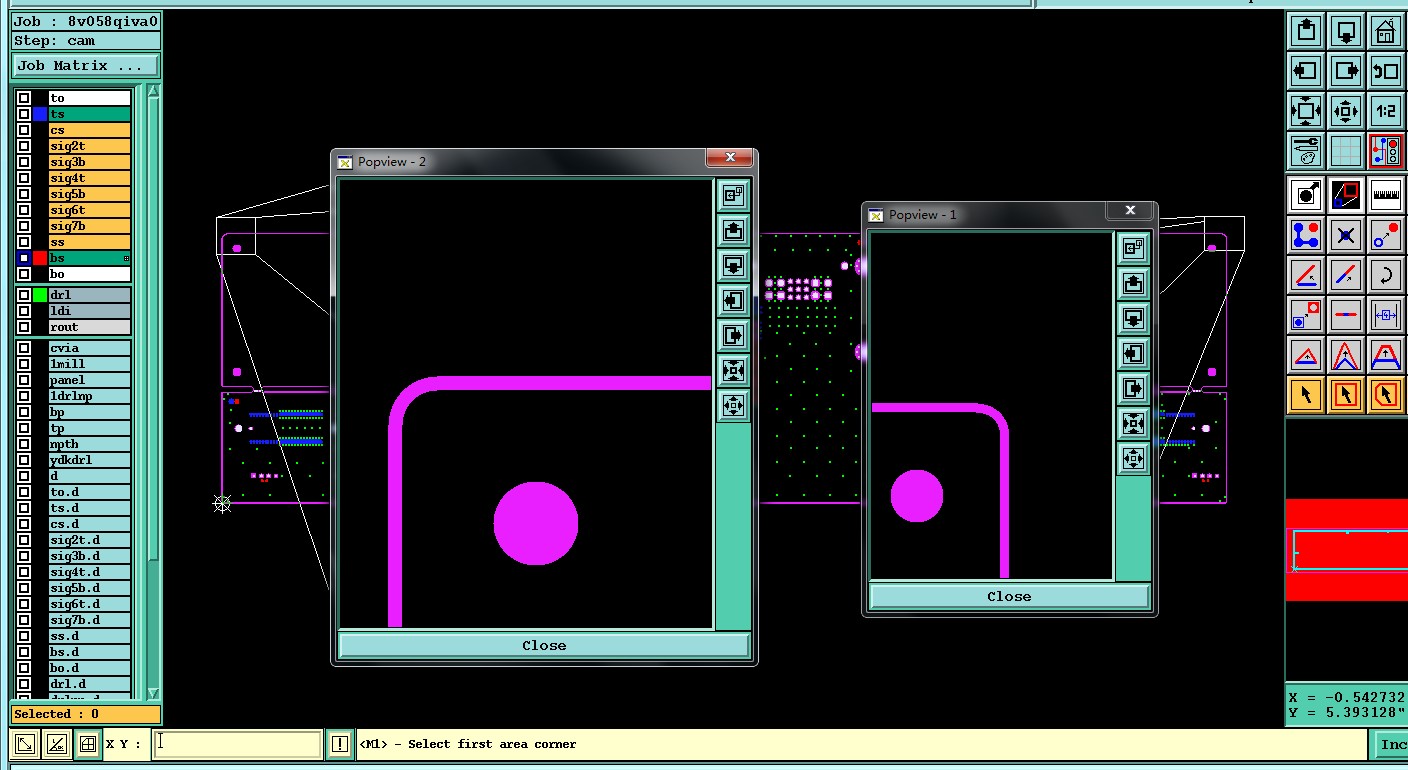Select the polygon area selection tool
Viewport: 1408px width, 770px height.
1386,395
